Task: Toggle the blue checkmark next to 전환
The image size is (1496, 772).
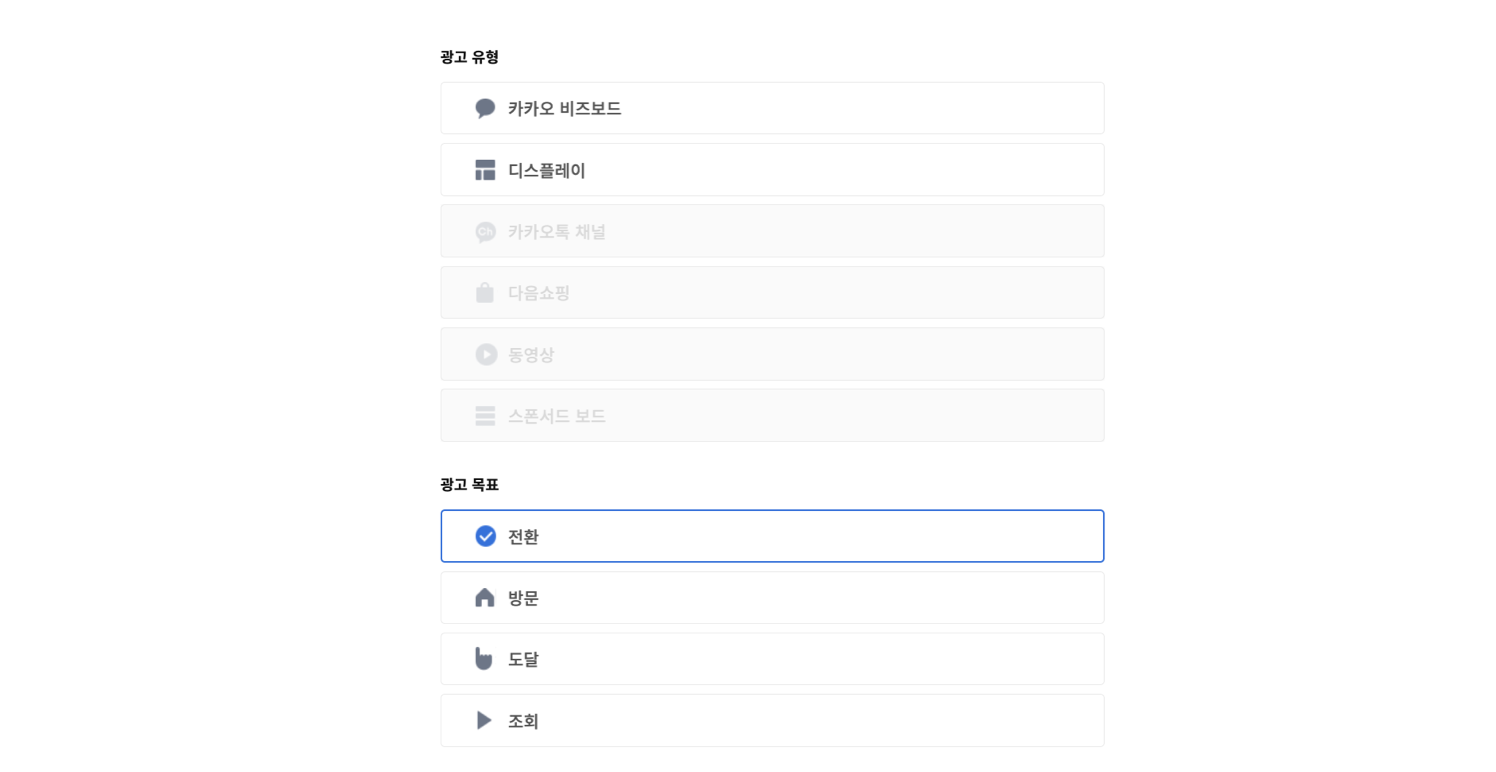Action: (485, 536)
